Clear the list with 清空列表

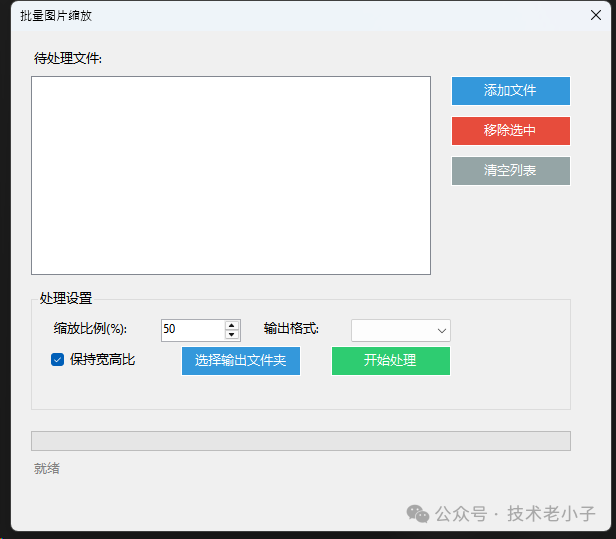(510, 171)
